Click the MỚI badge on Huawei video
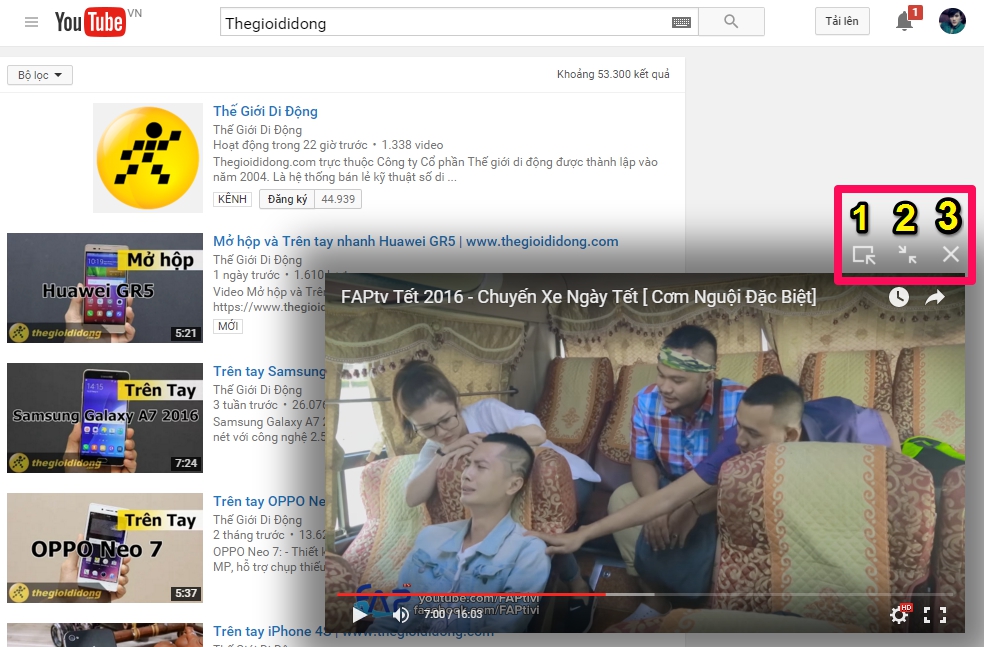Viewport: 984px width, 647px height. pyautogui.click(x=228, y=326)
